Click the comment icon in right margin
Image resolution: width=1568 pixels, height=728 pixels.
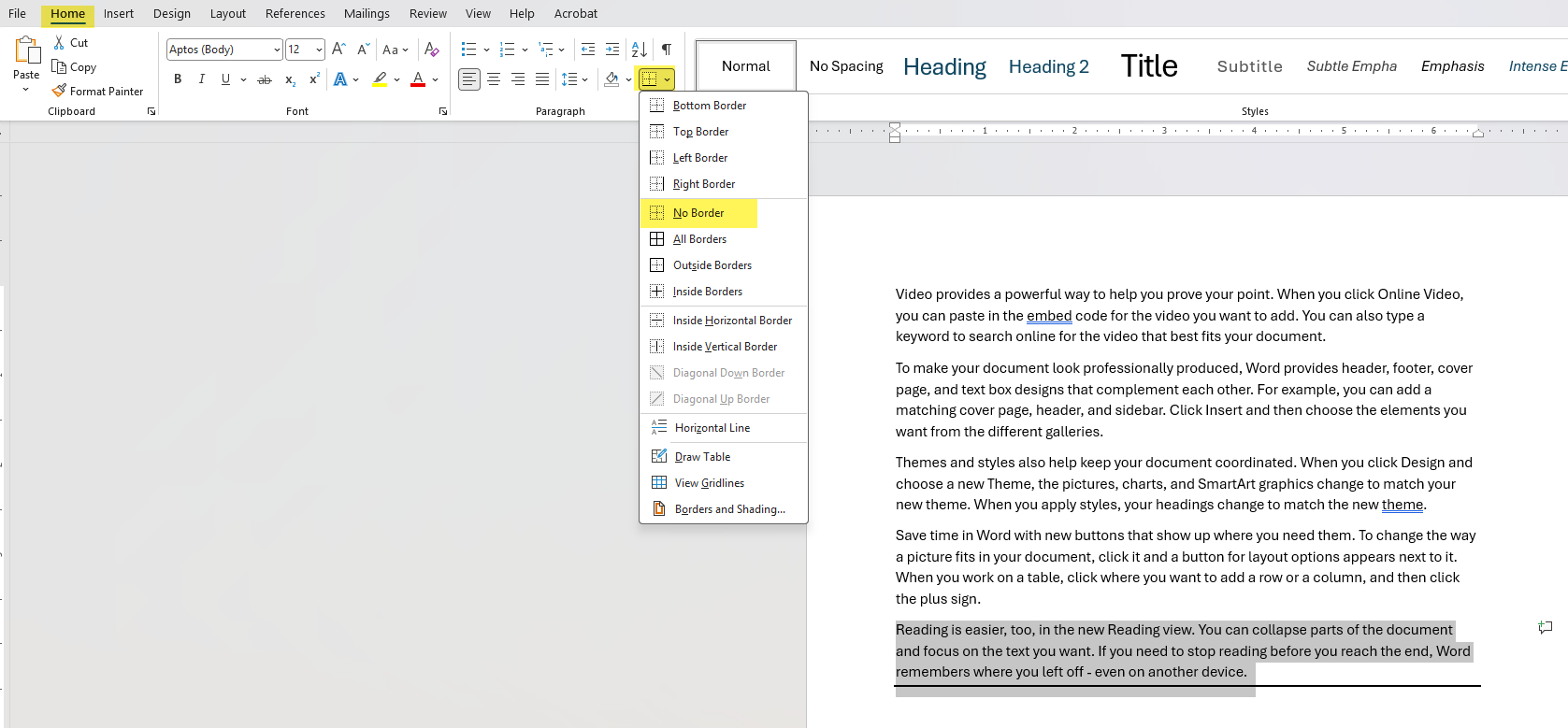tap(1546, 628)
